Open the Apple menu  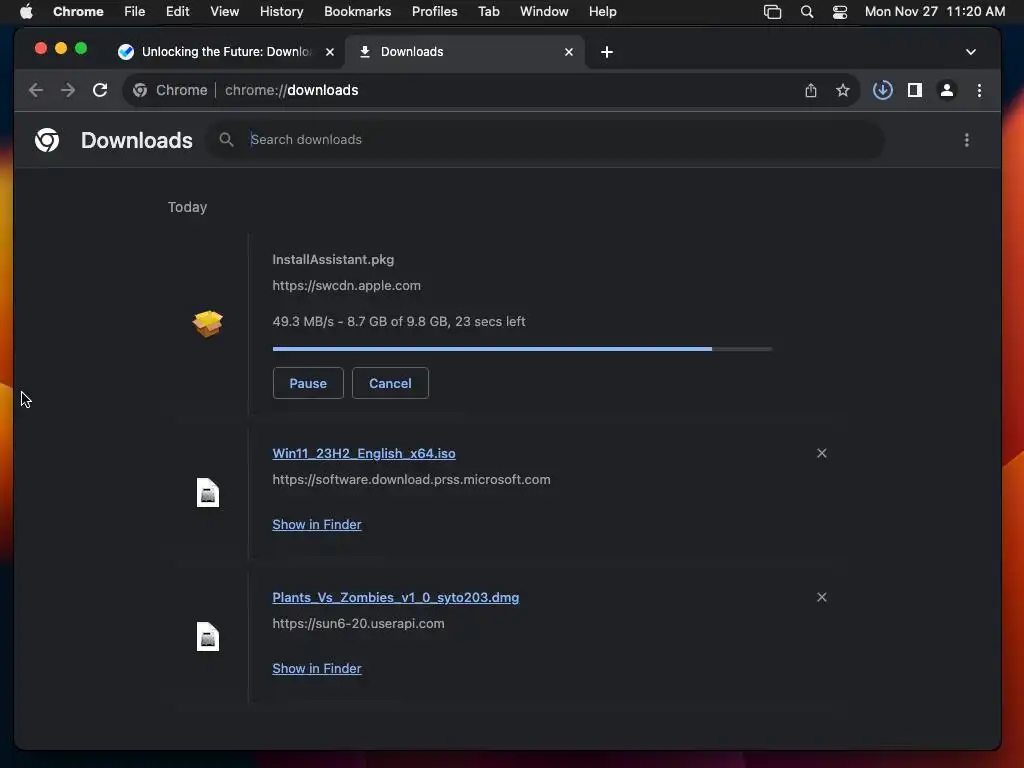26,12
